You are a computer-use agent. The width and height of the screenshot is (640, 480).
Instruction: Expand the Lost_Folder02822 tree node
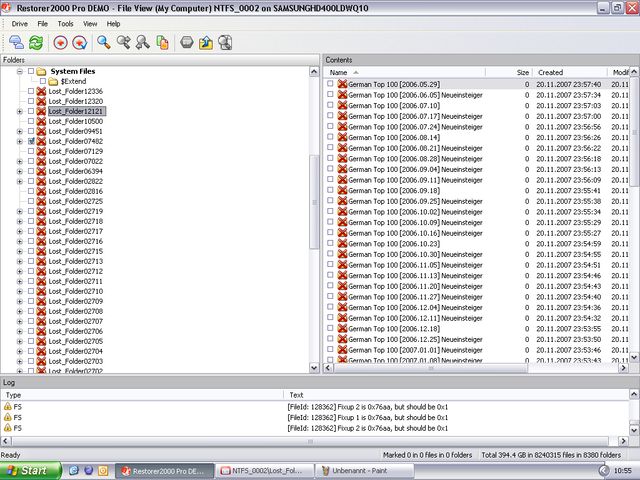pyautogui.click(x=20, y=182)
